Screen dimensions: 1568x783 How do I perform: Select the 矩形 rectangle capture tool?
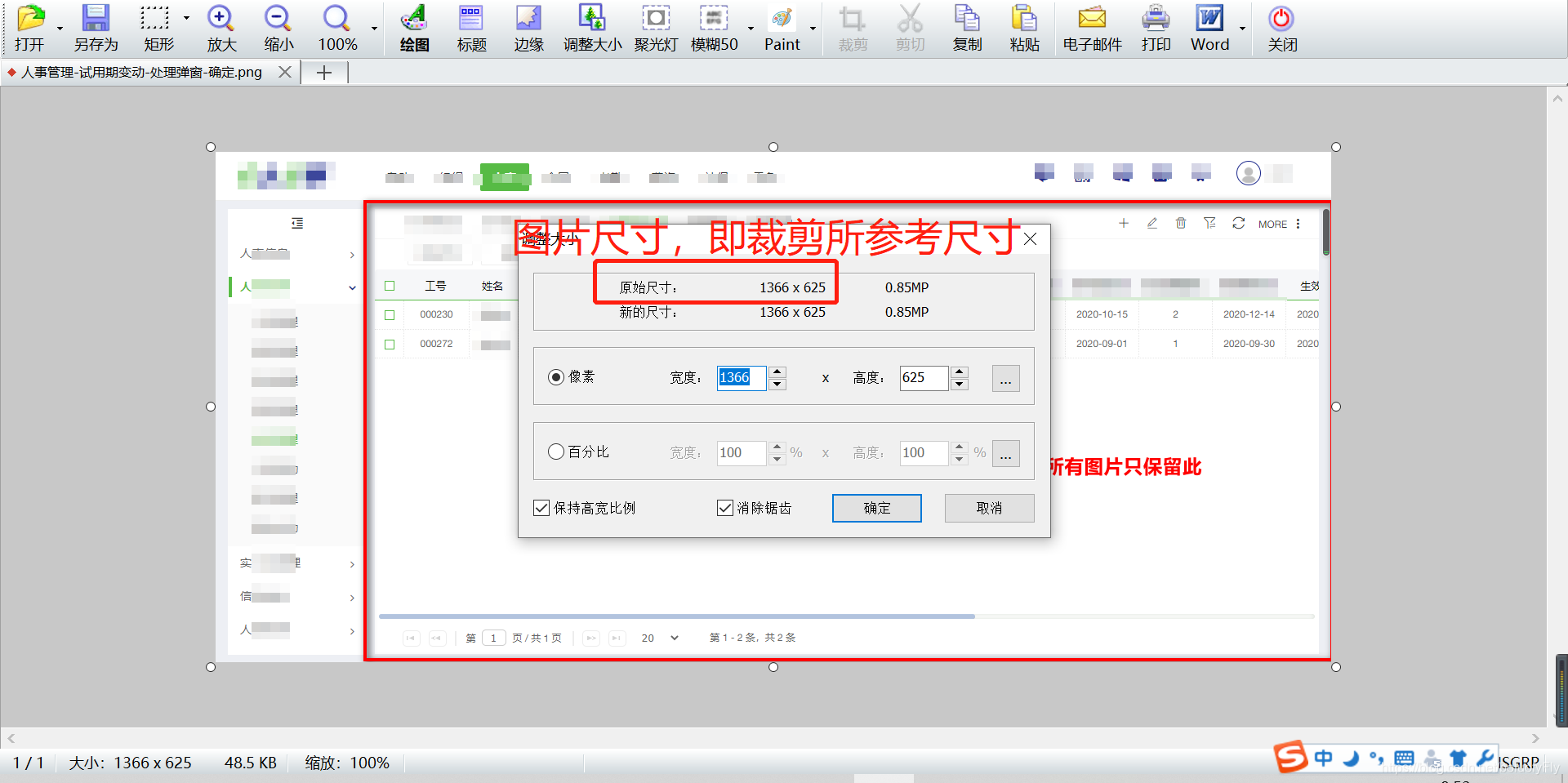coord(158,28)
